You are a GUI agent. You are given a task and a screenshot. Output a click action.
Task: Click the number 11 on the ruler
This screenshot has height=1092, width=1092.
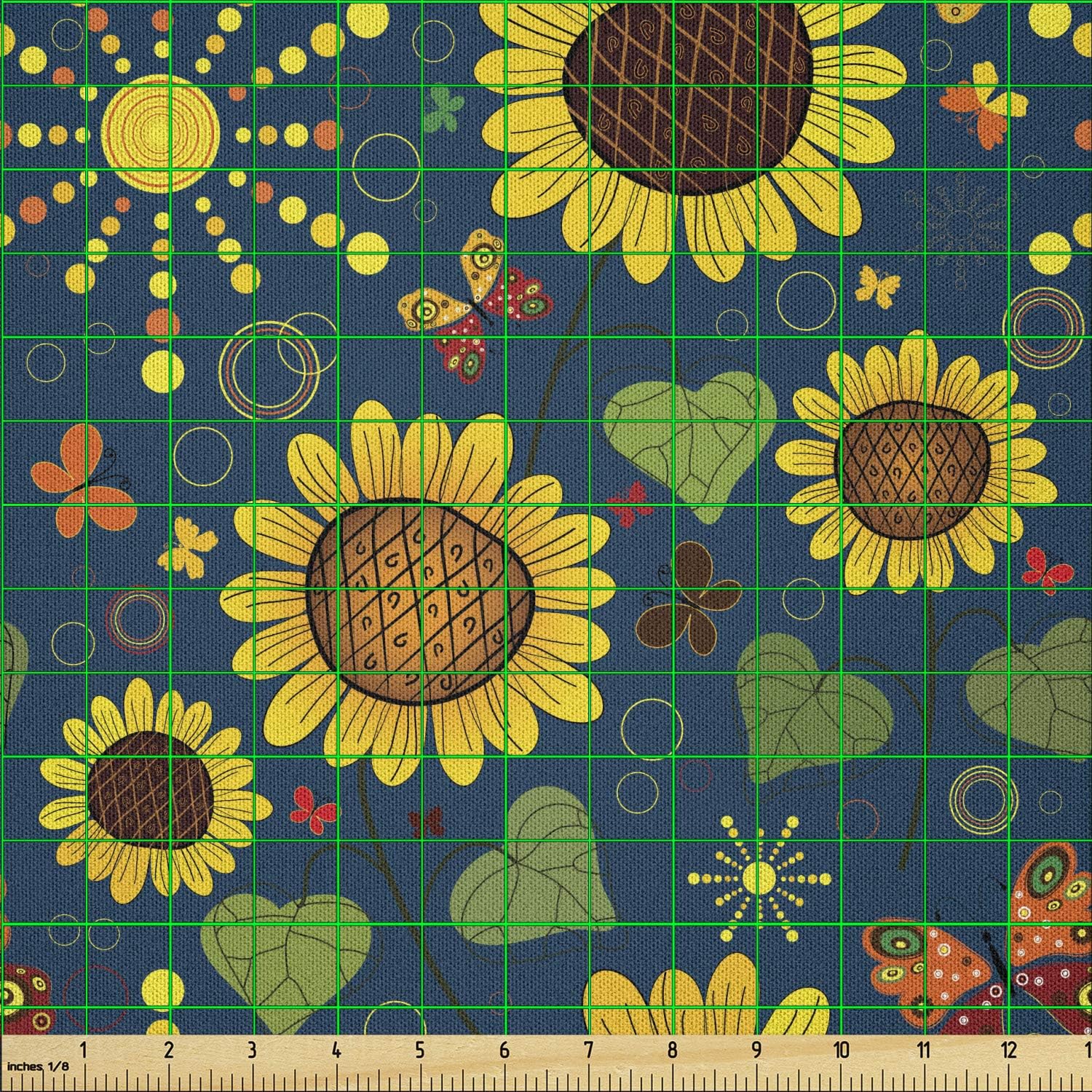click(924, 1051)
